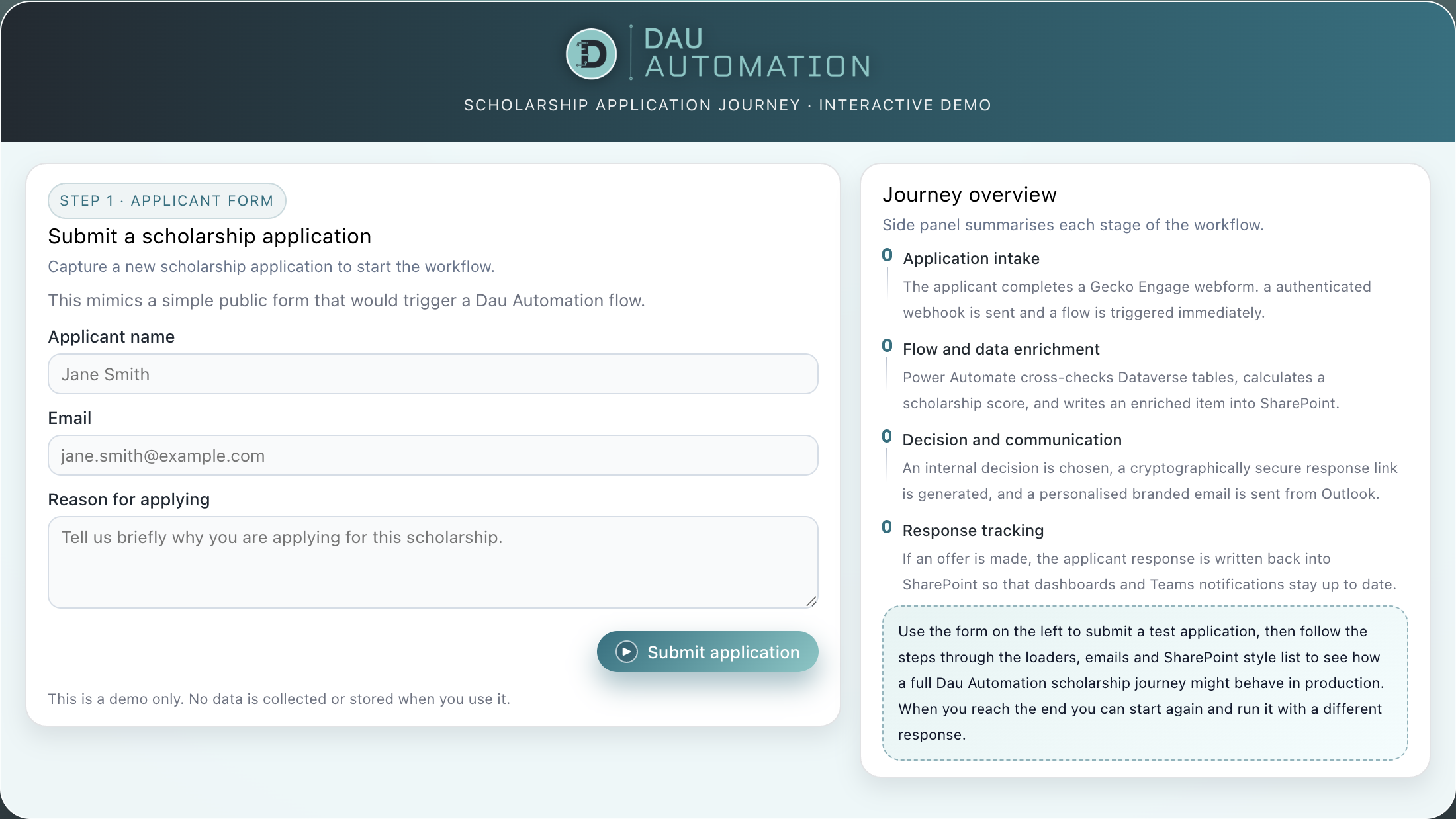The height and width of the screenshot is (819, 1456).
Task: Select the Response tracking heading
Action: point(973,530)
